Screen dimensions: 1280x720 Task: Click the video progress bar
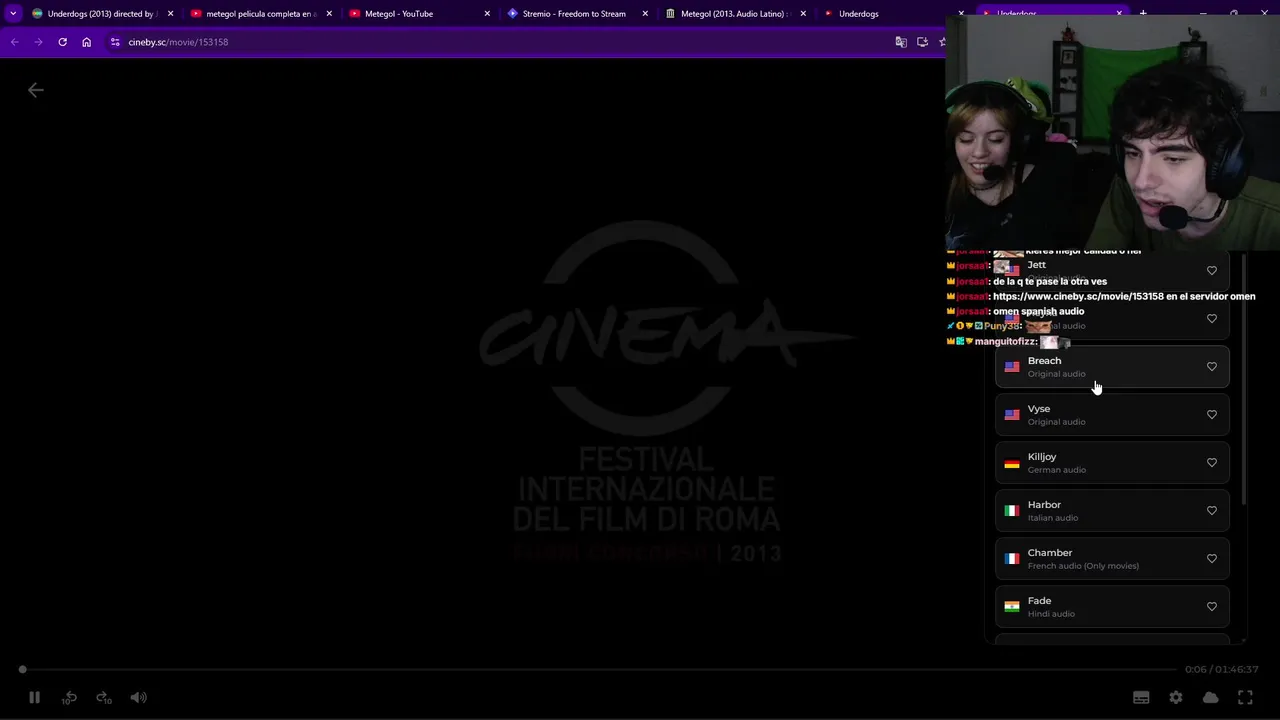598,669
